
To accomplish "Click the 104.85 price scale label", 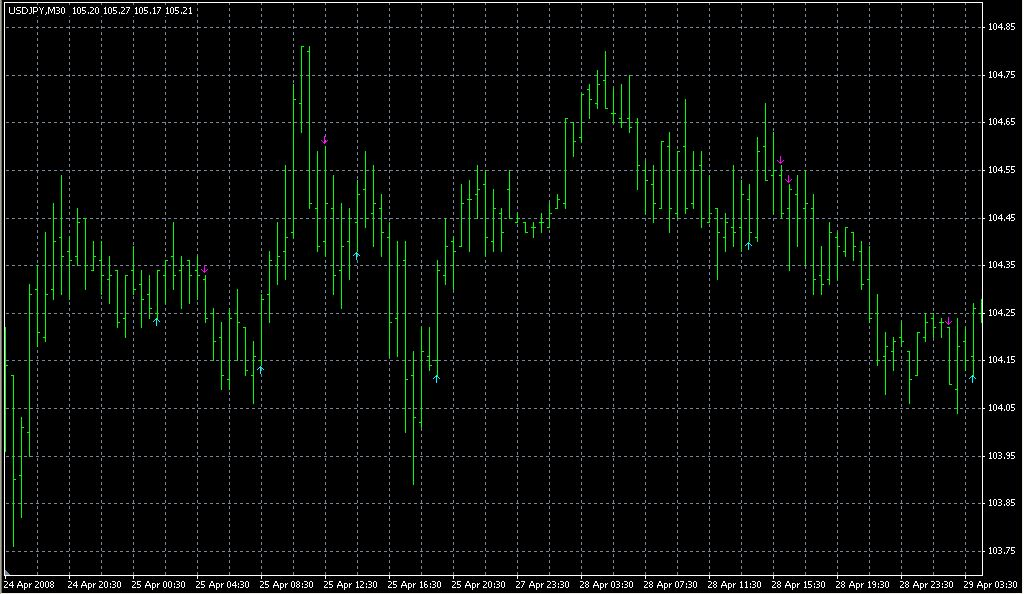I will [1002, 27].
